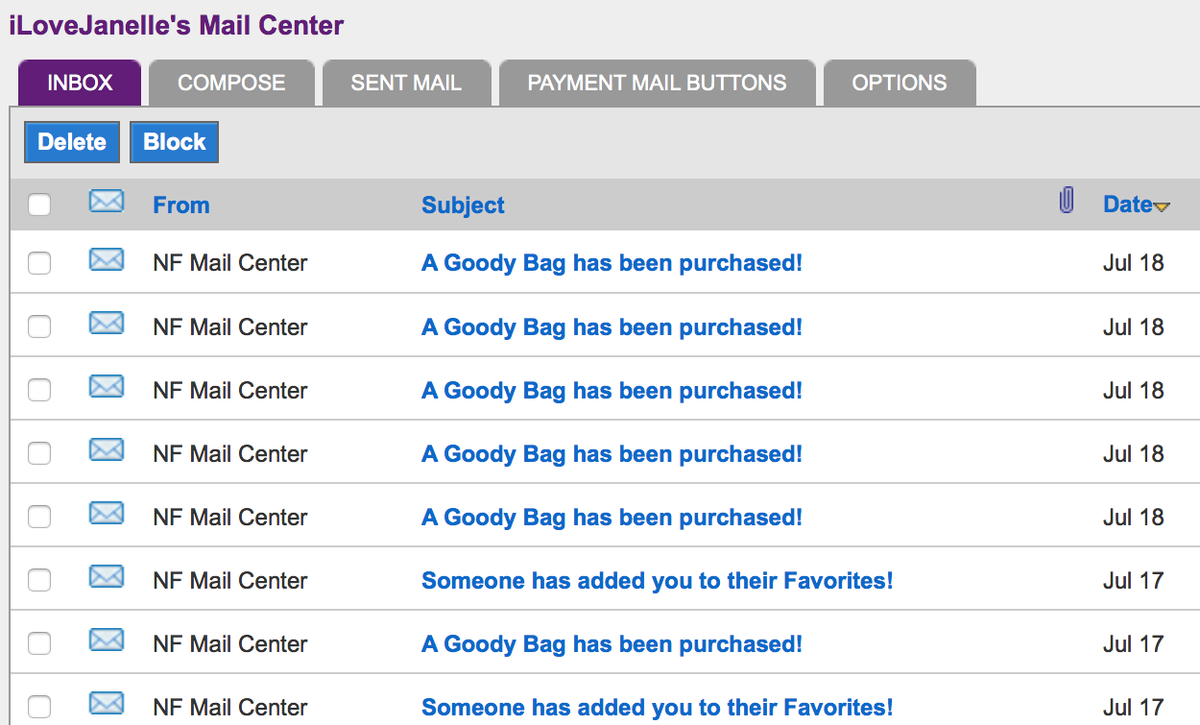Click the envelope icon of the second Jul 18 message

(x=106, y=323)
